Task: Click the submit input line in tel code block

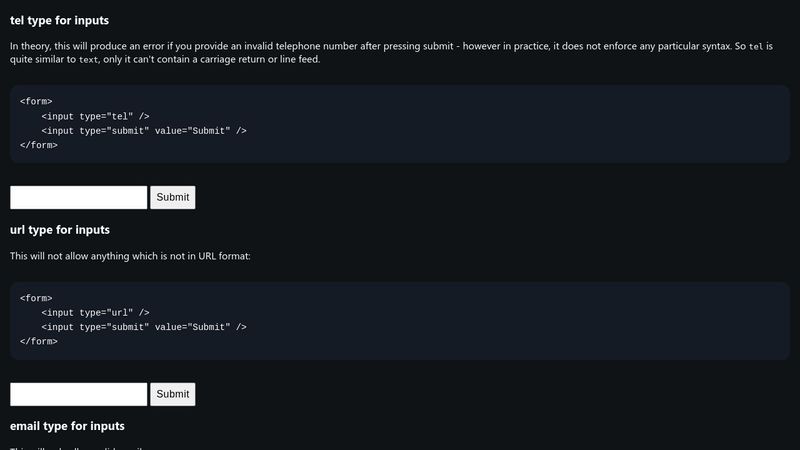Action: click(144, 131)
